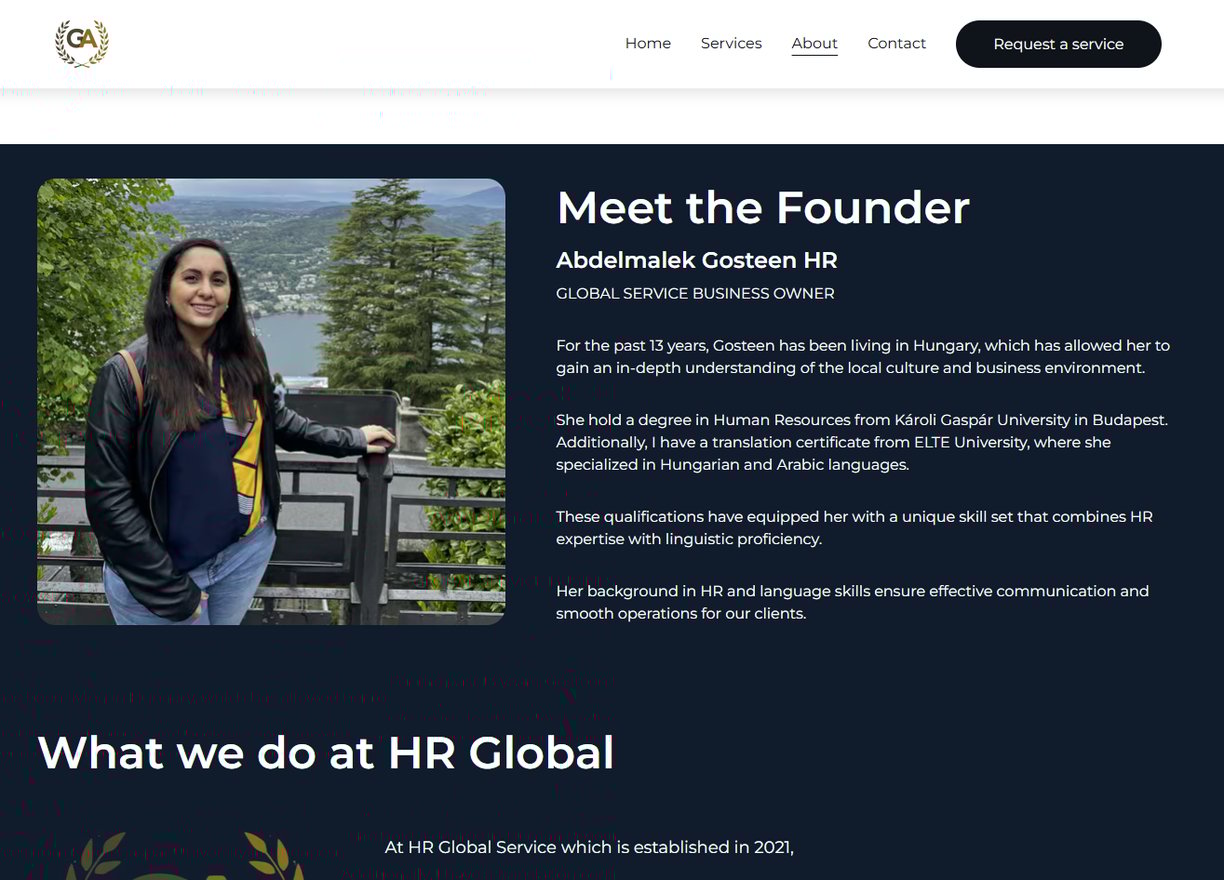Click the lake view in founder photo background
The height and width of the screenshot is (880, 1224).
(x=290, y=342)
